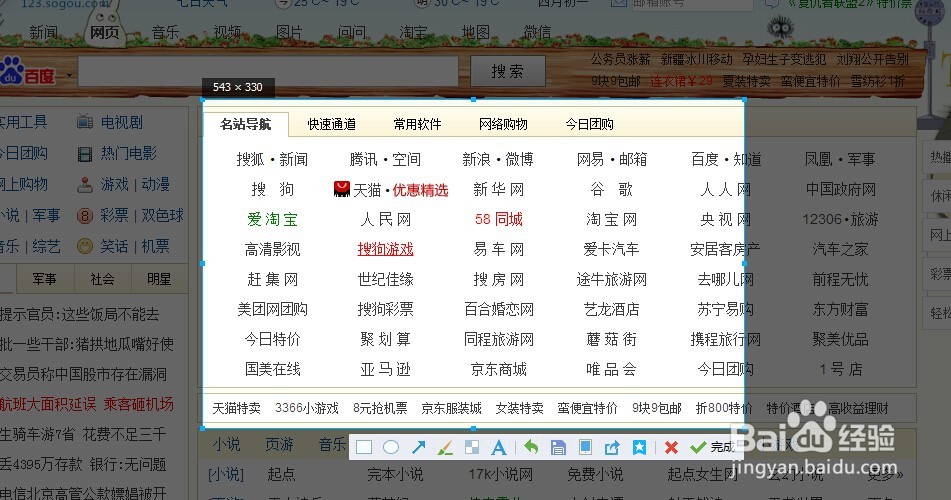
Task: Open the 搜狗游戏 underlined link
Action: pos(385,249)
